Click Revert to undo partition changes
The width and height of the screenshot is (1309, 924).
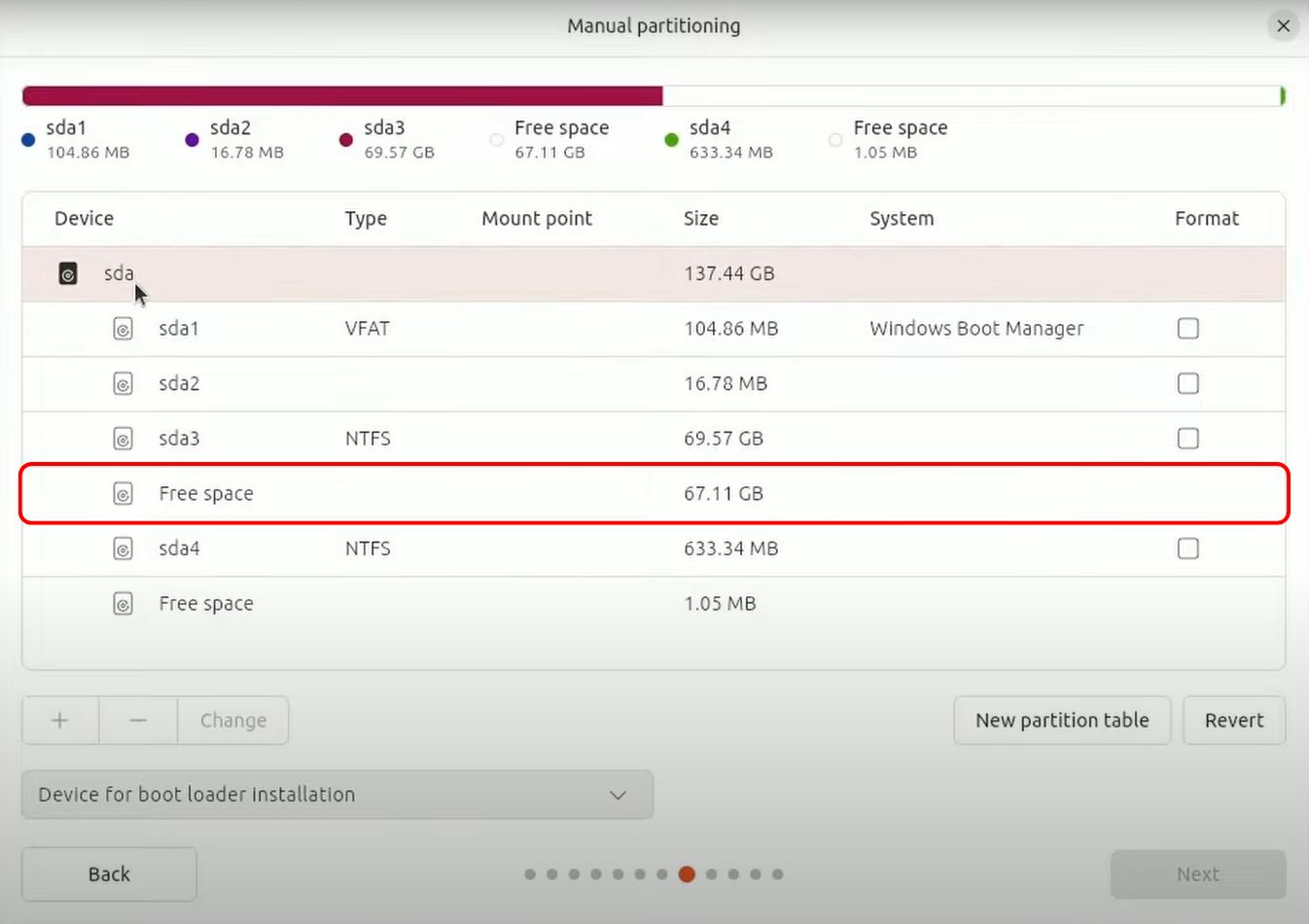(x=1234, y=720)
